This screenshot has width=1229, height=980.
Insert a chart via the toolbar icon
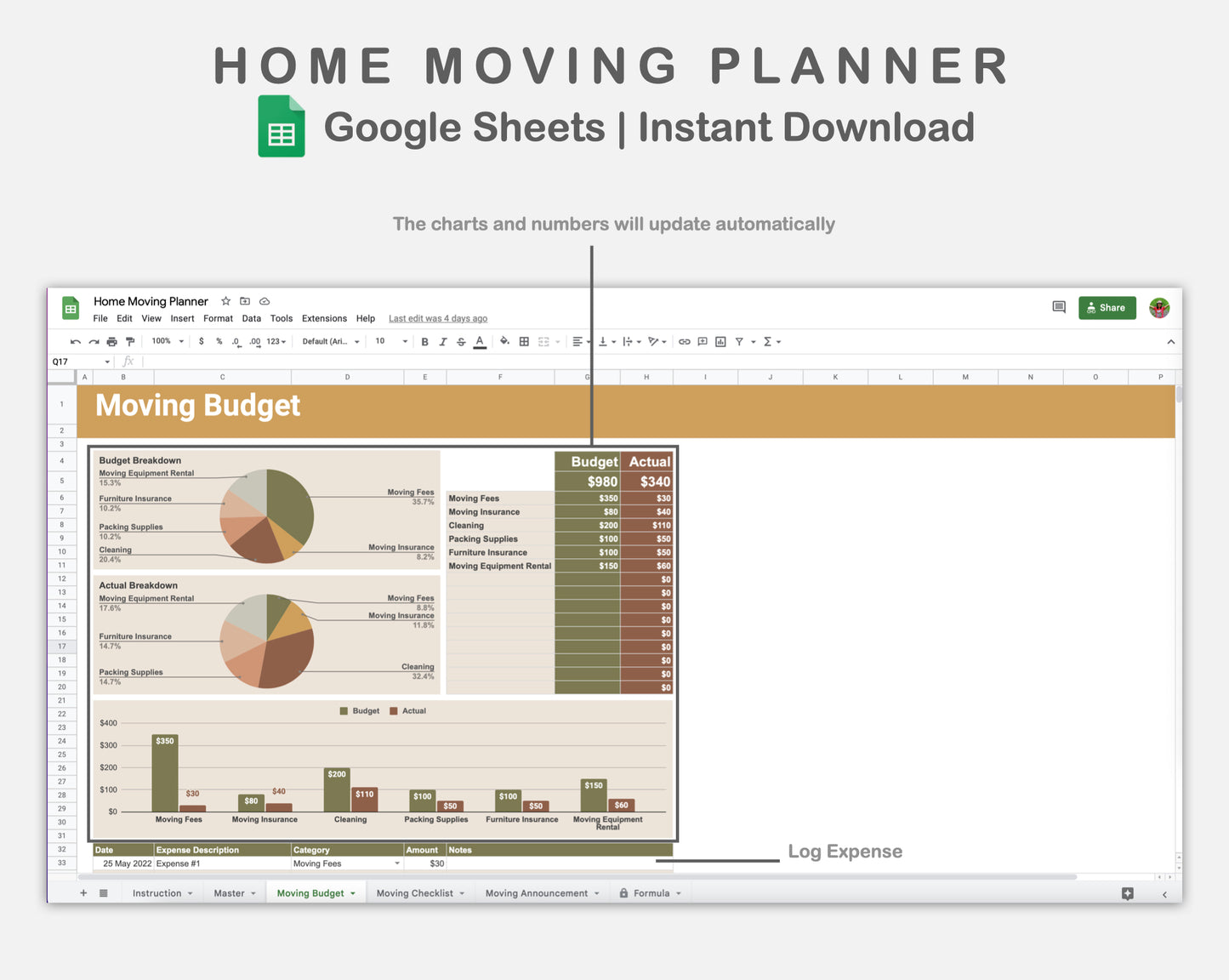pos(720,341)
